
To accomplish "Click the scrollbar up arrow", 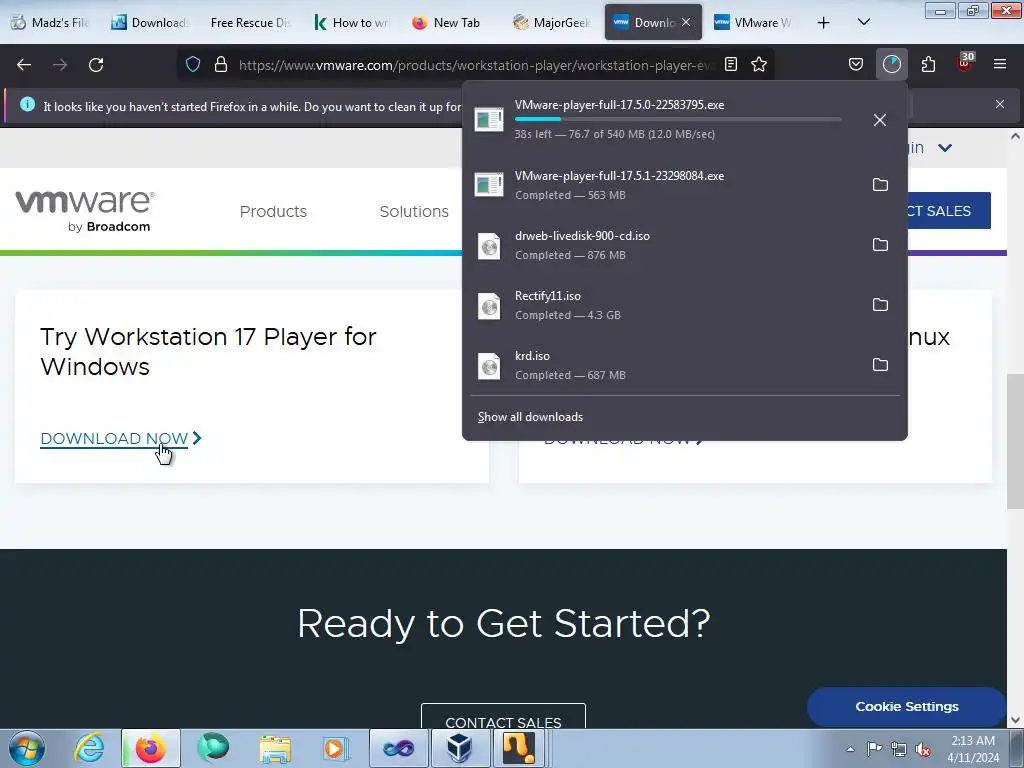I will click(x=1015, y=137).
